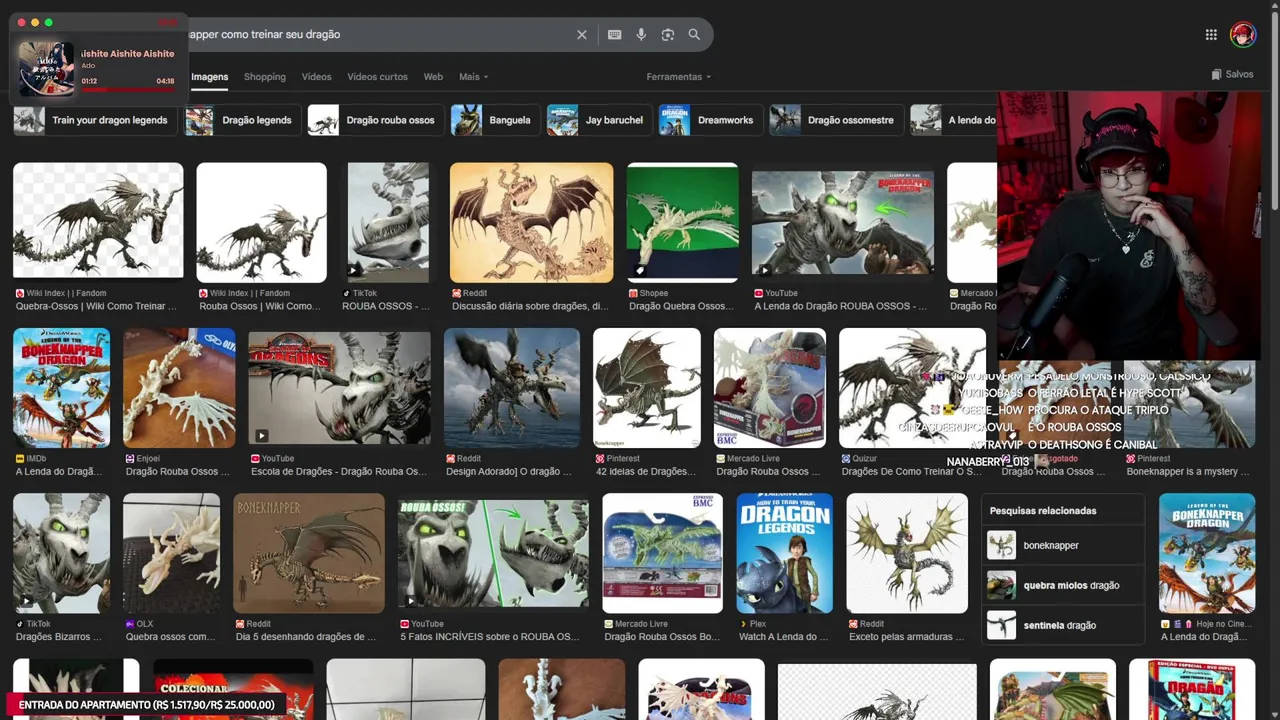This screenshot has width=1280, height=720.
Task: Start voice search with microphone icon
Action: click(641, 35)
